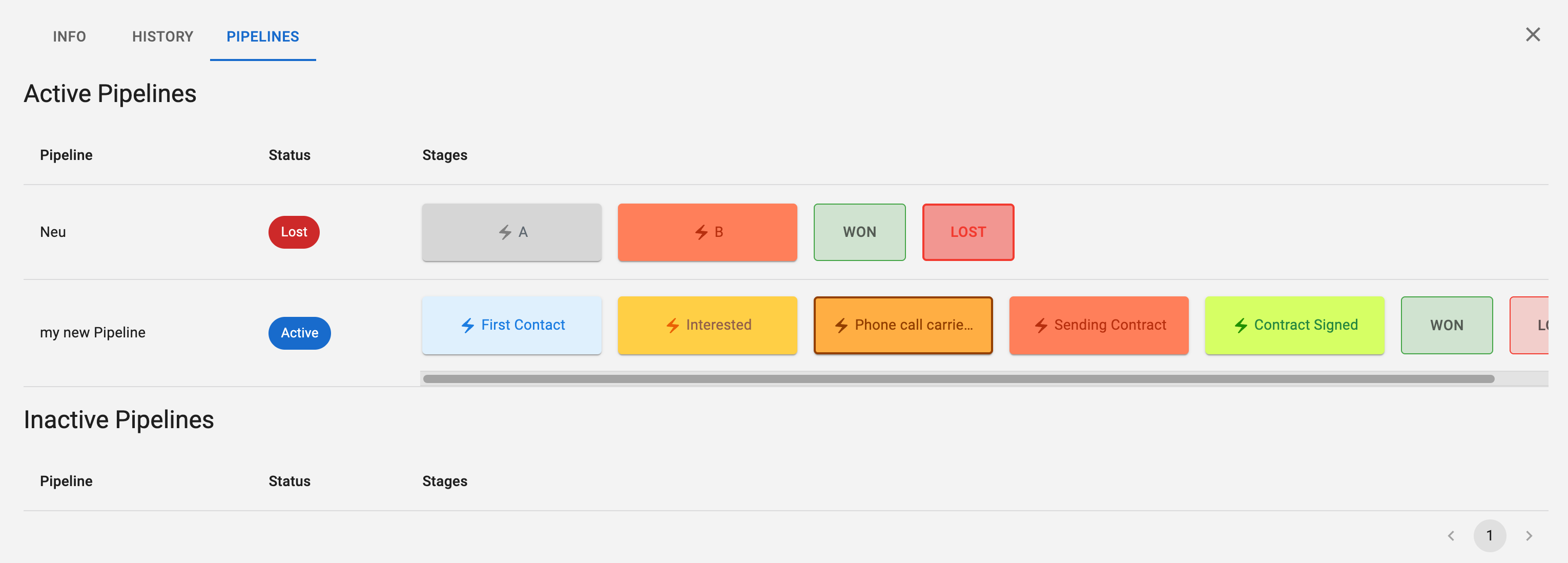Close the pipelines dialog with the X
1568x563 pixels.
coord(1532,35)
